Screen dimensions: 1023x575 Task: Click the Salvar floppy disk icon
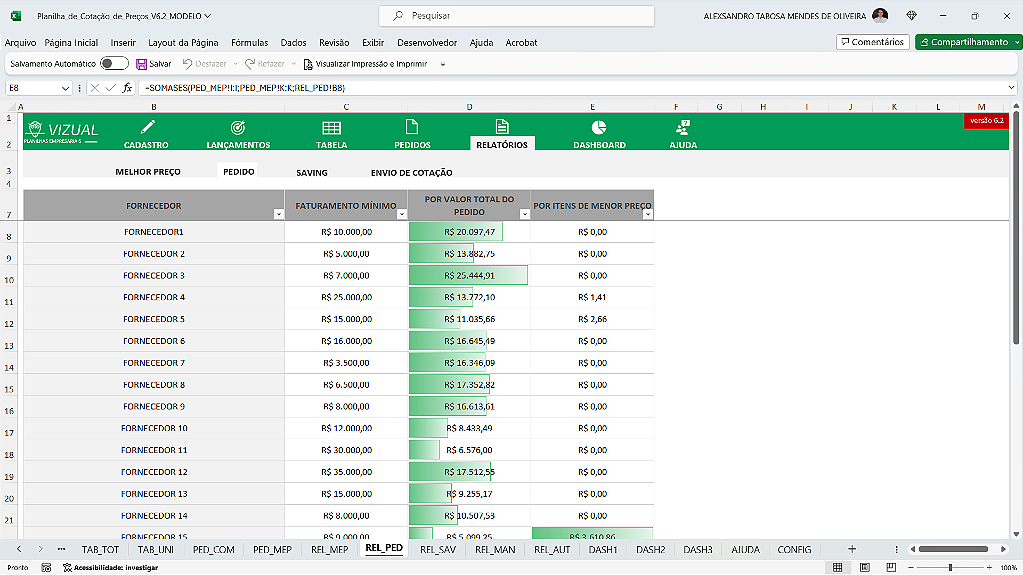pos(141,64)
